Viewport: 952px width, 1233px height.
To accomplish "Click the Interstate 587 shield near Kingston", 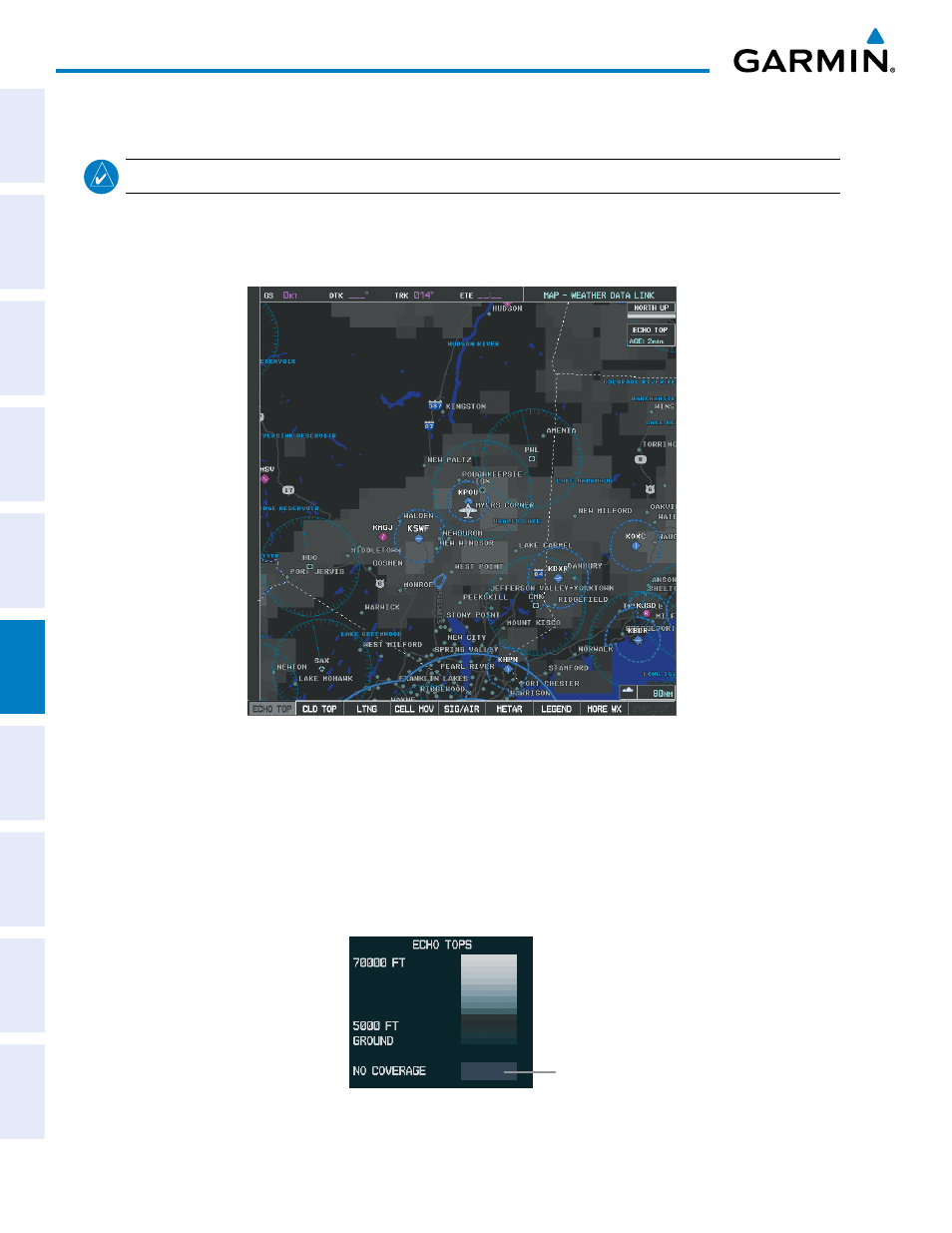I will point(435,405).
